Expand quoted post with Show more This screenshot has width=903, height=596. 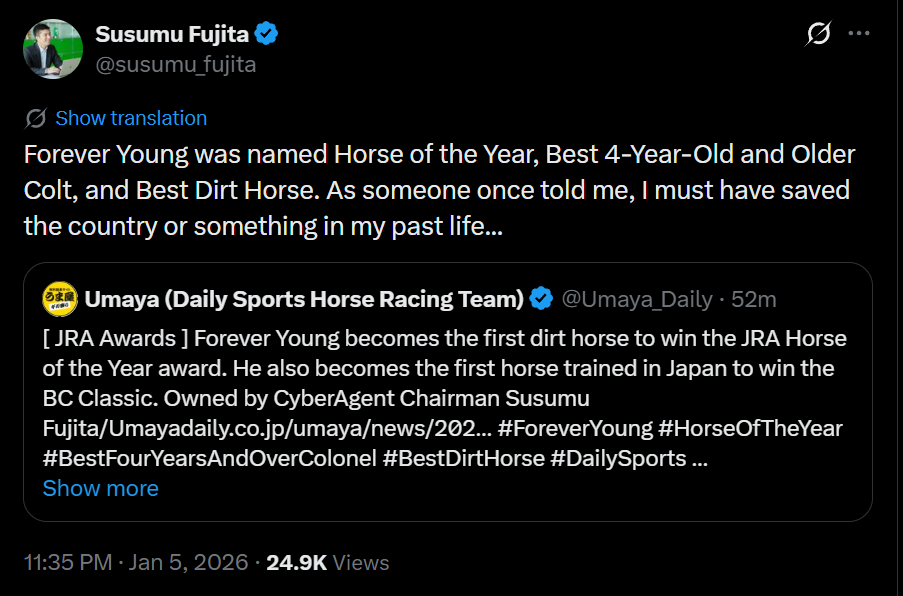[100, 488]
